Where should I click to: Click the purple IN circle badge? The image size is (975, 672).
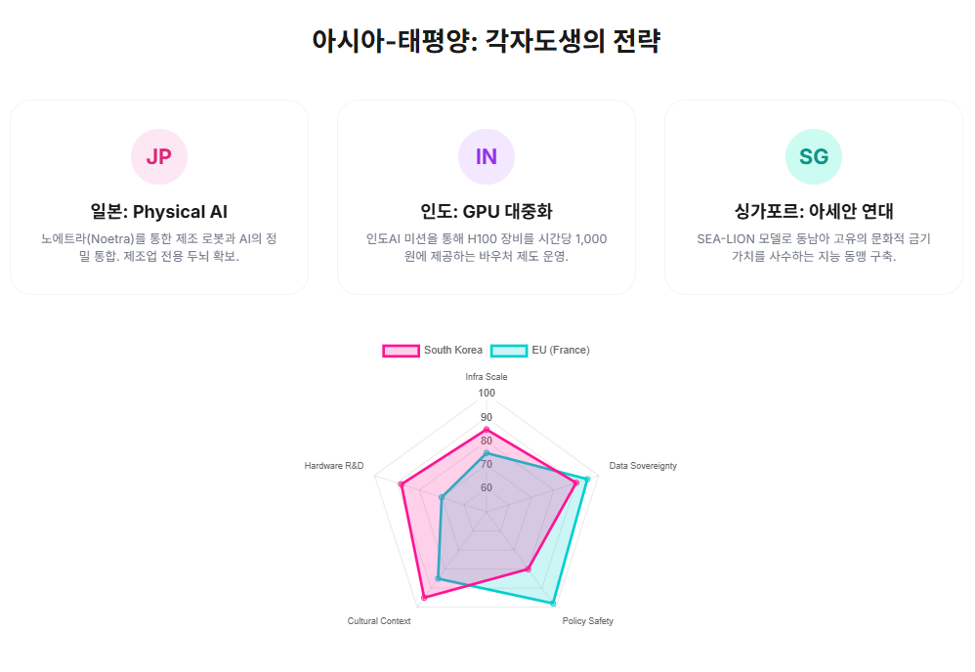coord(486,157)
